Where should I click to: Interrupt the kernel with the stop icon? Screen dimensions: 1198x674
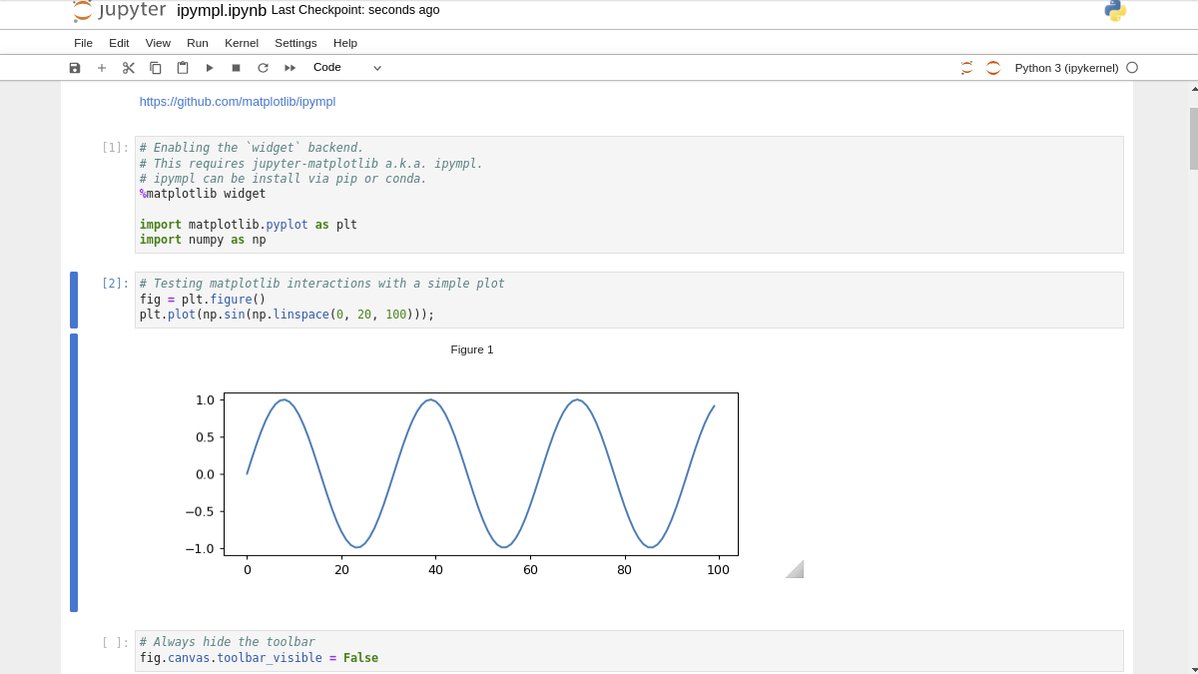(x=236, y=68)
